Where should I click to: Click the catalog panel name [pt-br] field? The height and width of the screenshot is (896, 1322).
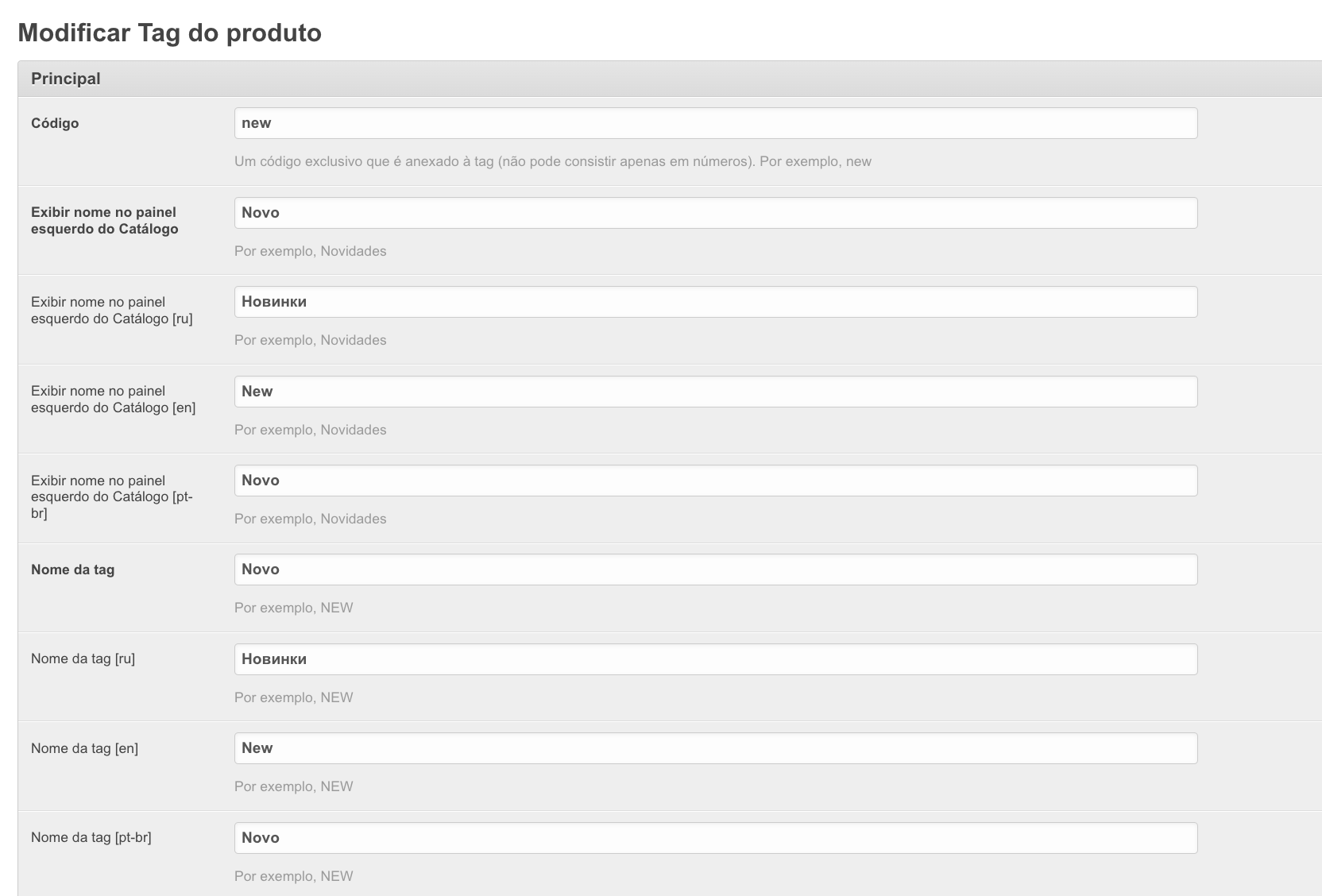[715, 481]
